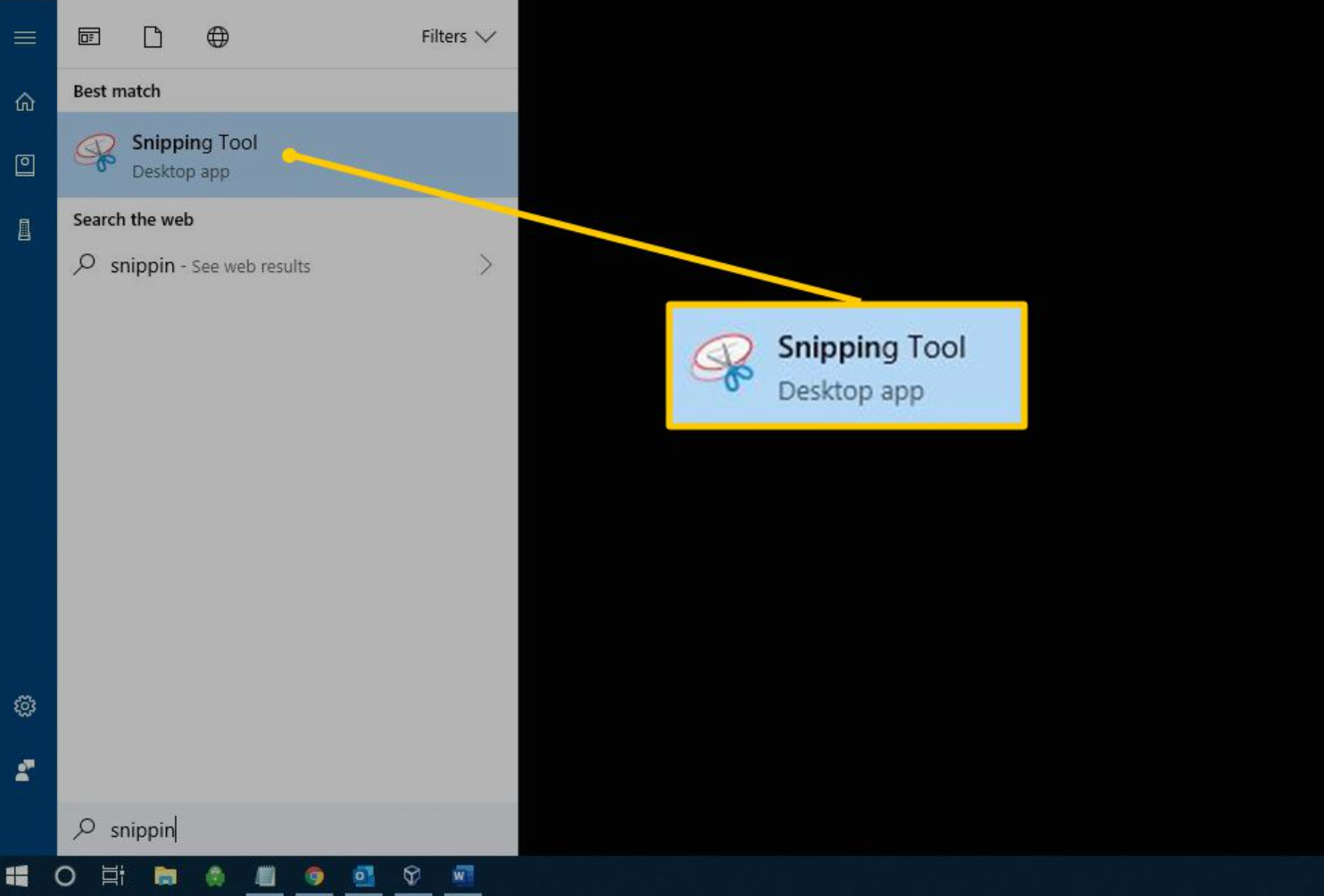This screenshot has width=1324, height=896.
Task: Open Settings gear in the search sidebar
Action: (x=25, y=706)
